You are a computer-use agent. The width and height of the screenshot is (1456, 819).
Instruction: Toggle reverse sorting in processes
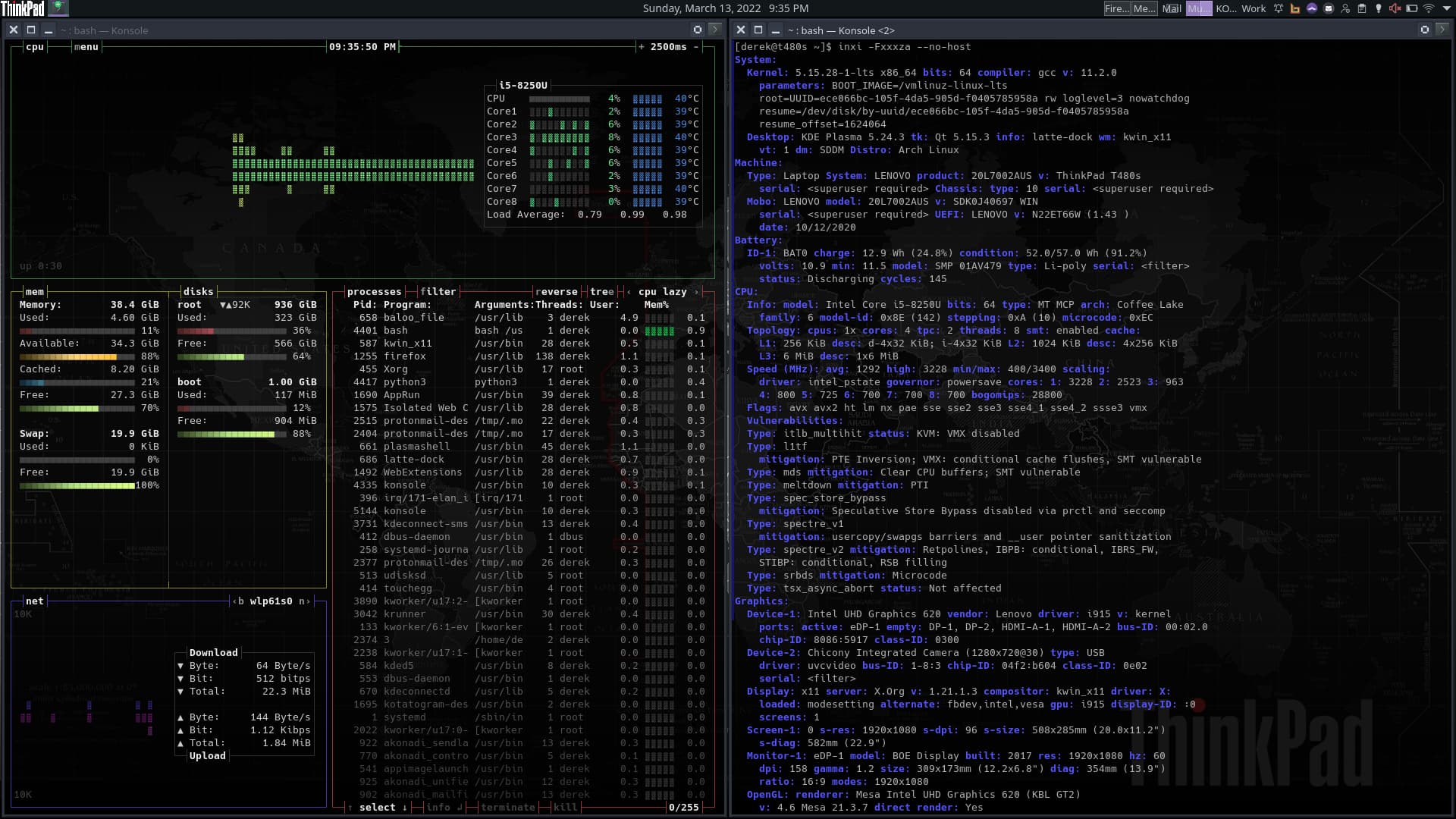point(557,292)
